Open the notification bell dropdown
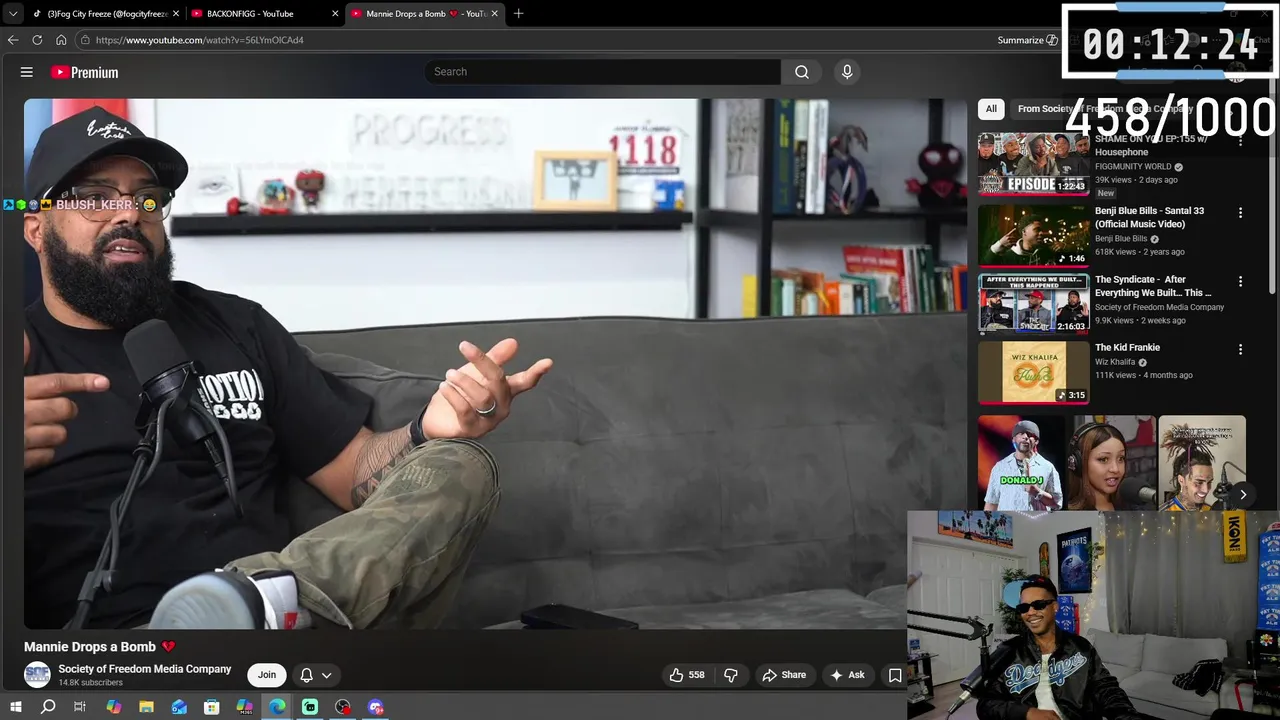Viewport: 1280px width, 720px height. (x=316, y=675)
